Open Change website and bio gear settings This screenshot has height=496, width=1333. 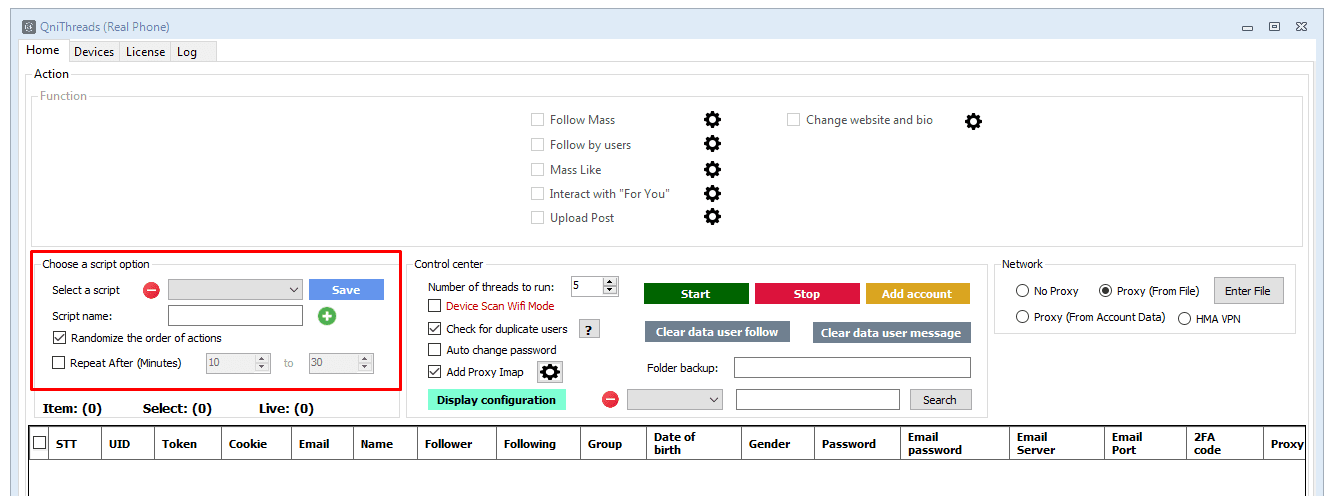[x=973, y=121]
